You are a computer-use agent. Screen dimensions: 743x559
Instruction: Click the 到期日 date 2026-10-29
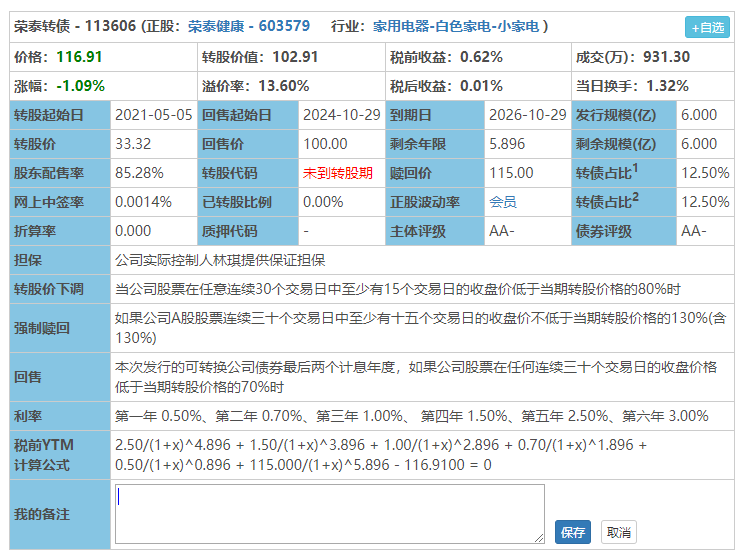(527, 115)
